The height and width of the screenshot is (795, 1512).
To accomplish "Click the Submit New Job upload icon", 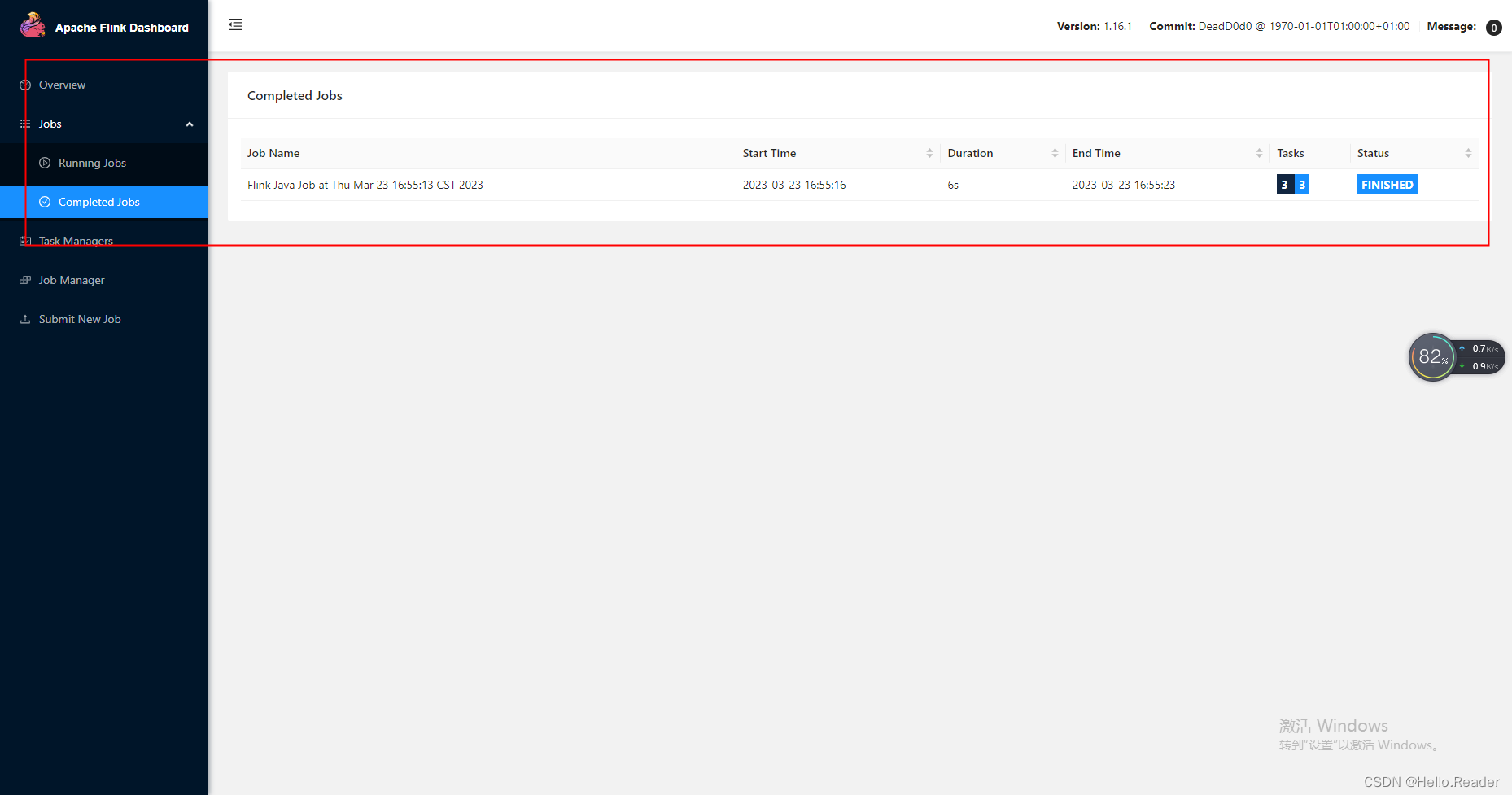I will coord(25,319).
